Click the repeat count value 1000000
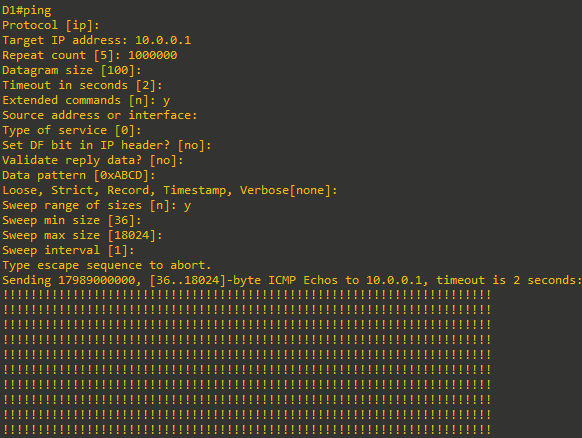Image resolution: width=582 pixels, height=438 pixels. click(x=153, y=55)
